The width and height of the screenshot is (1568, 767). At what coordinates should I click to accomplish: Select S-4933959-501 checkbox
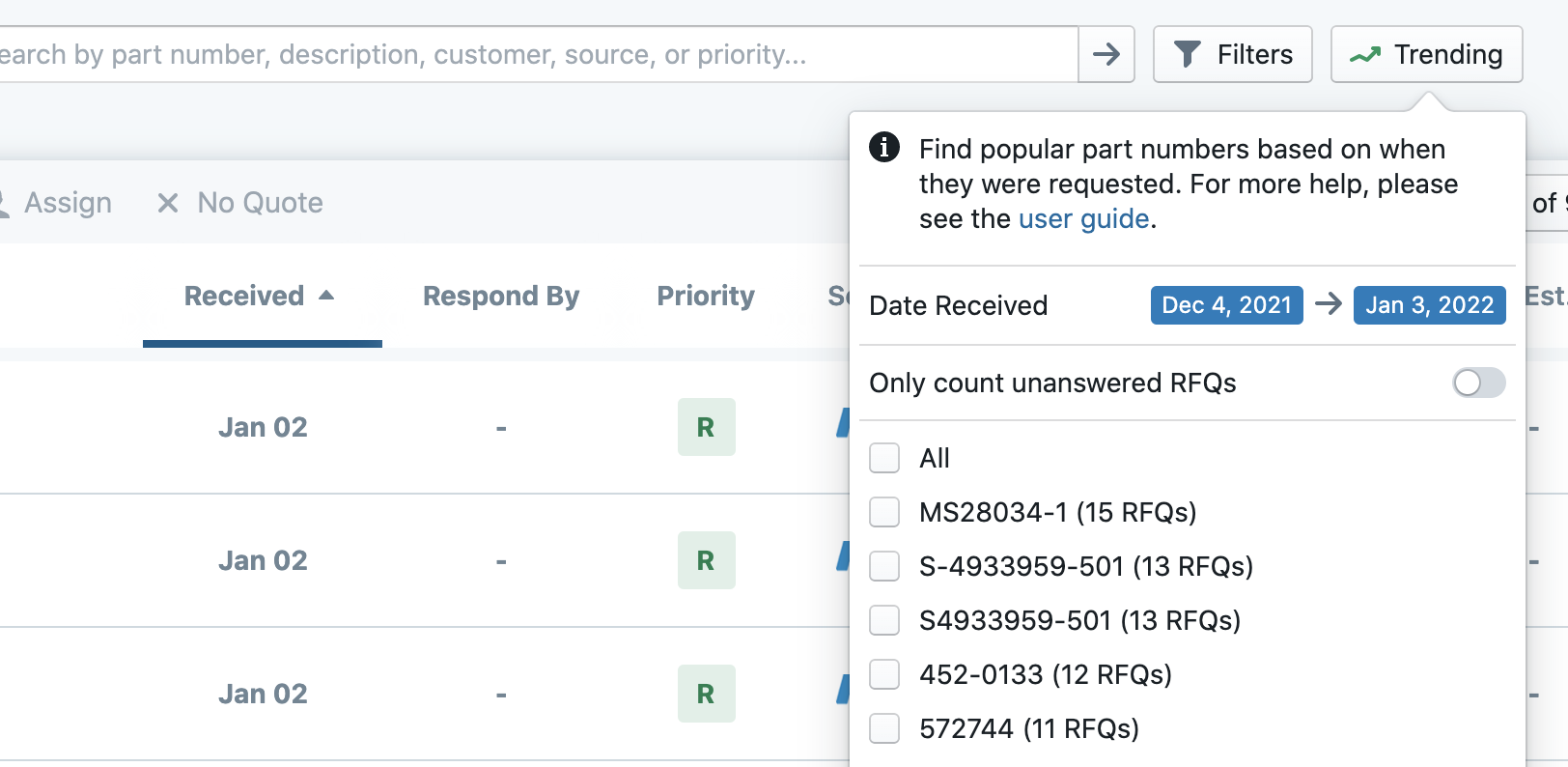click(x=884, y=566)
